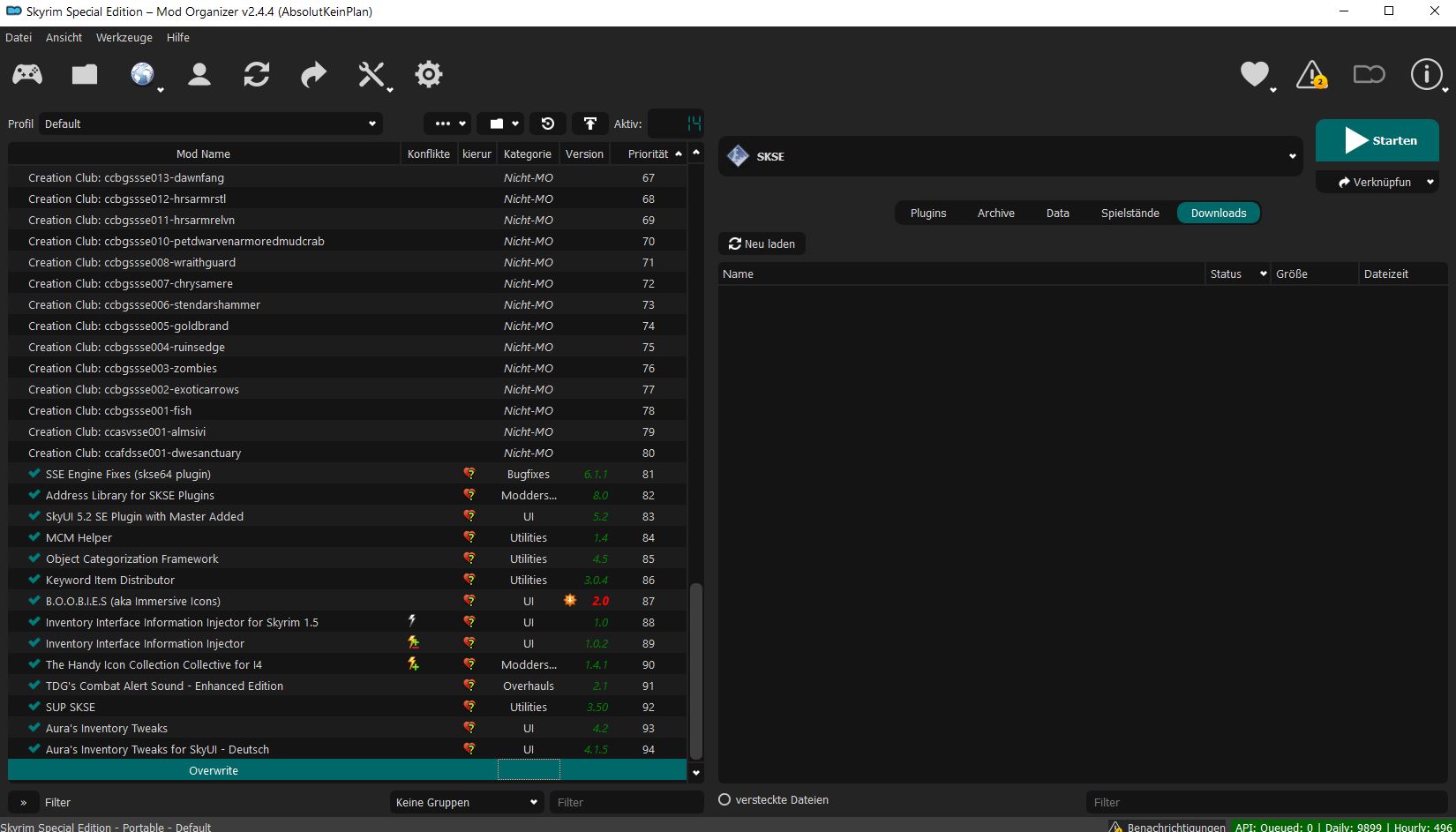Toggle the MCM Helper checkbox
Viewport: 1456px width, 832px height.
[34, 537]
